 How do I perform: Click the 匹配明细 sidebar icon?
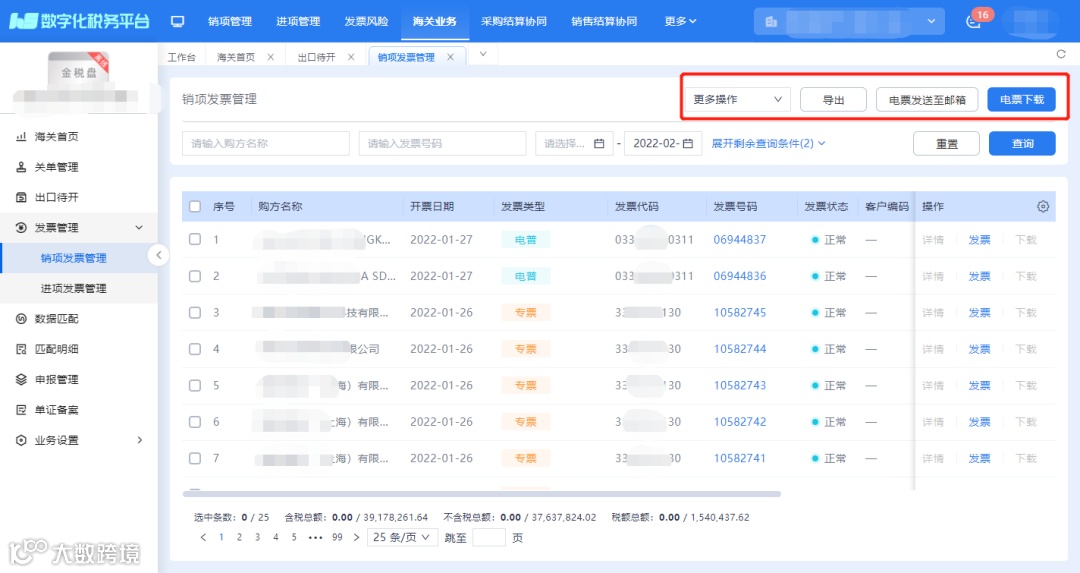point(21,348)
